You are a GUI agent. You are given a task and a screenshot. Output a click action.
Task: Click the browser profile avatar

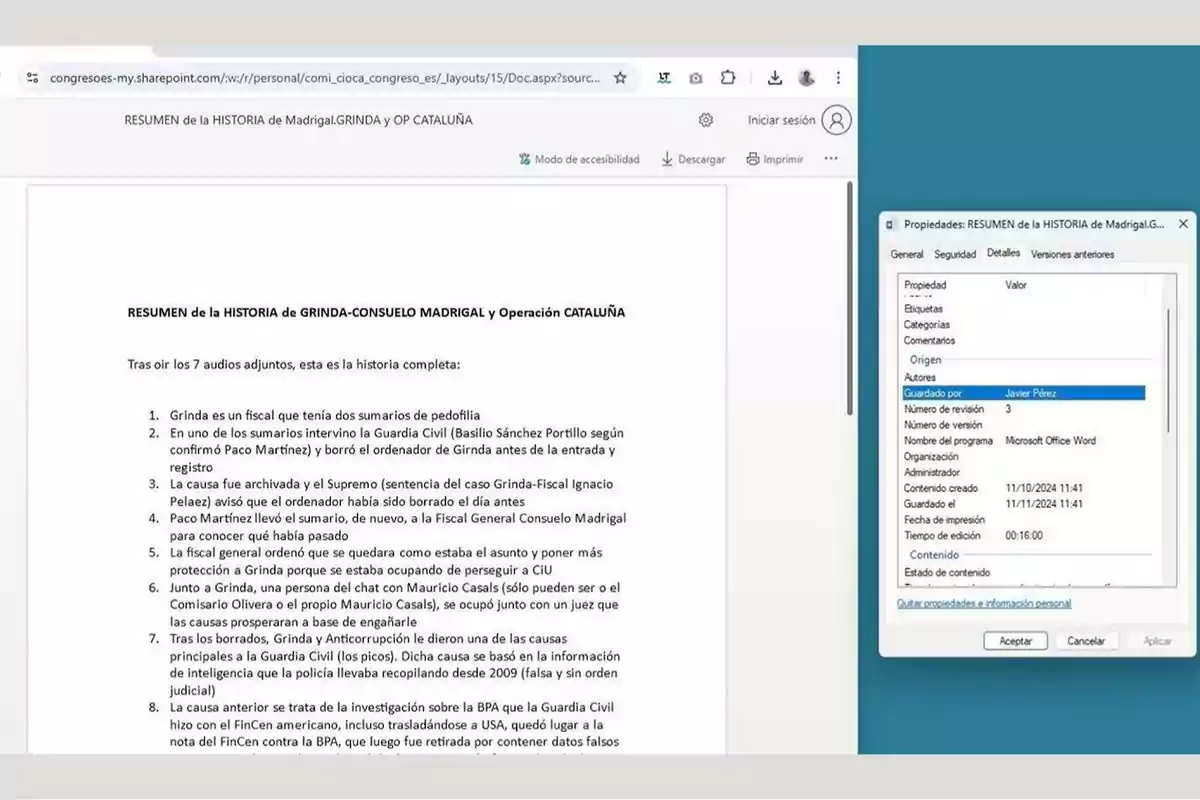coord(806,78)
